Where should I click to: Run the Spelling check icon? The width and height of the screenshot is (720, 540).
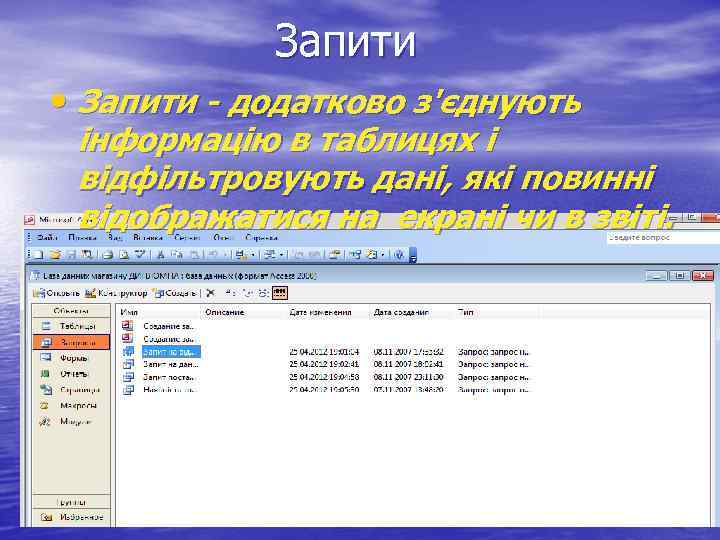point(140,254)
